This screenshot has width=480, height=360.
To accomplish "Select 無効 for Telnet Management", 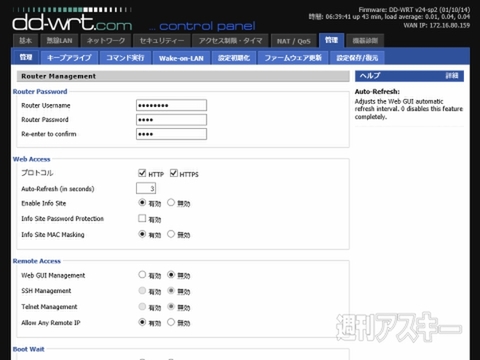I will pyautogui.click(x=171, y=306).
